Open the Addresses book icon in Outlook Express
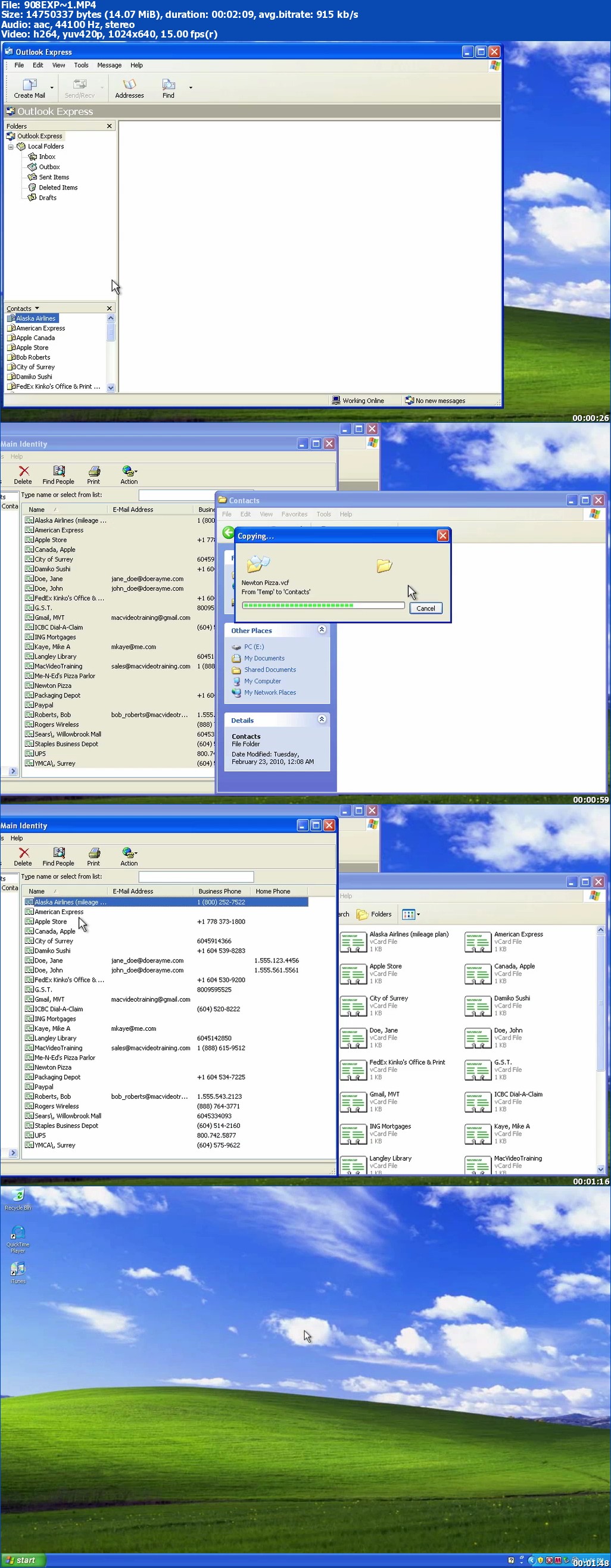 tap(130, 88)
